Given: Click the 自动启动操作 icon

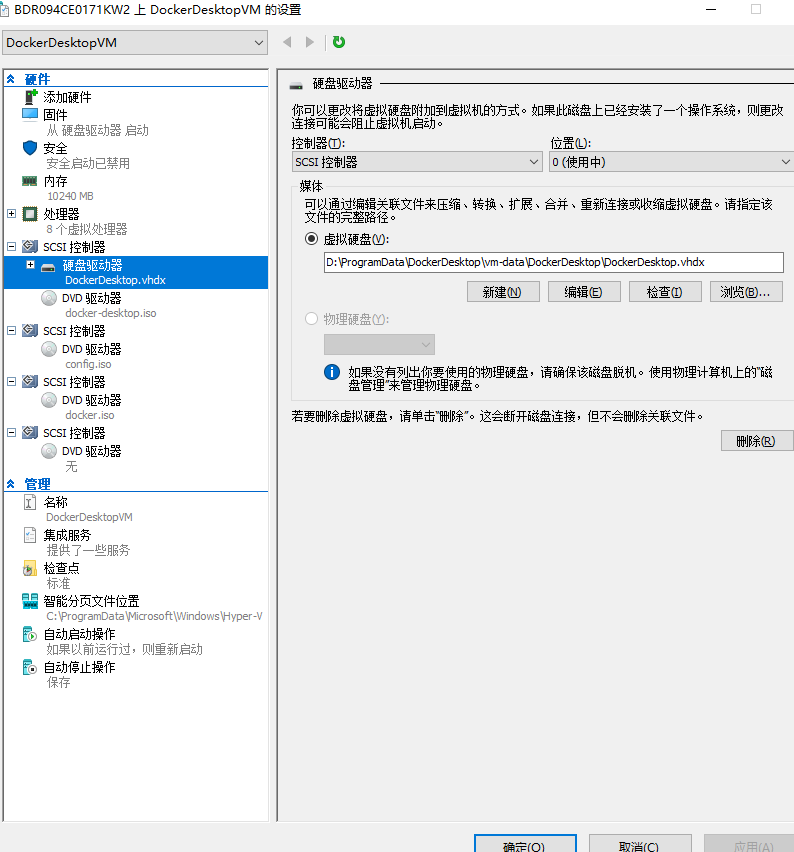Looking at the screenshot, I should [30, 634].
